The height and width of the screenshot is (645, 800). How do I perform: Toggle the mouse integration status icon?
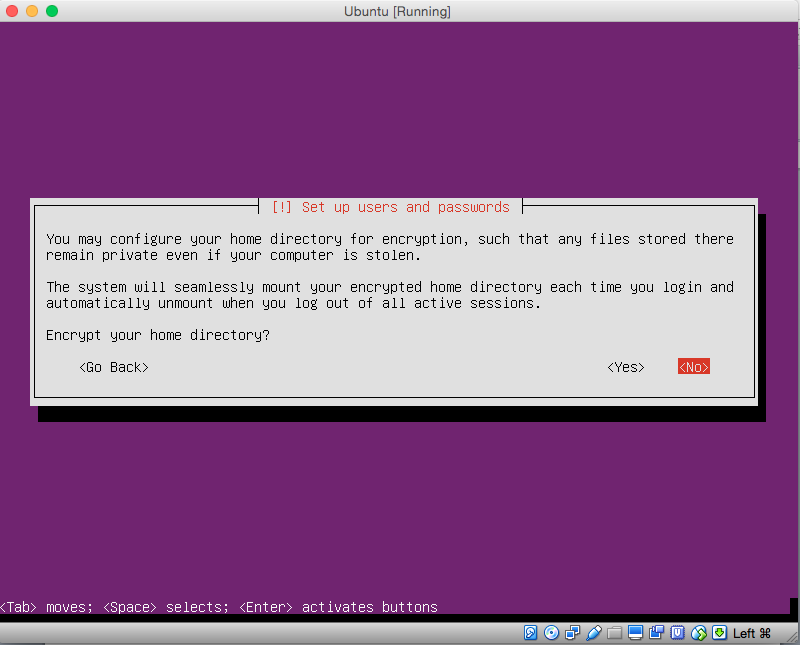click(x=699, y=633)
